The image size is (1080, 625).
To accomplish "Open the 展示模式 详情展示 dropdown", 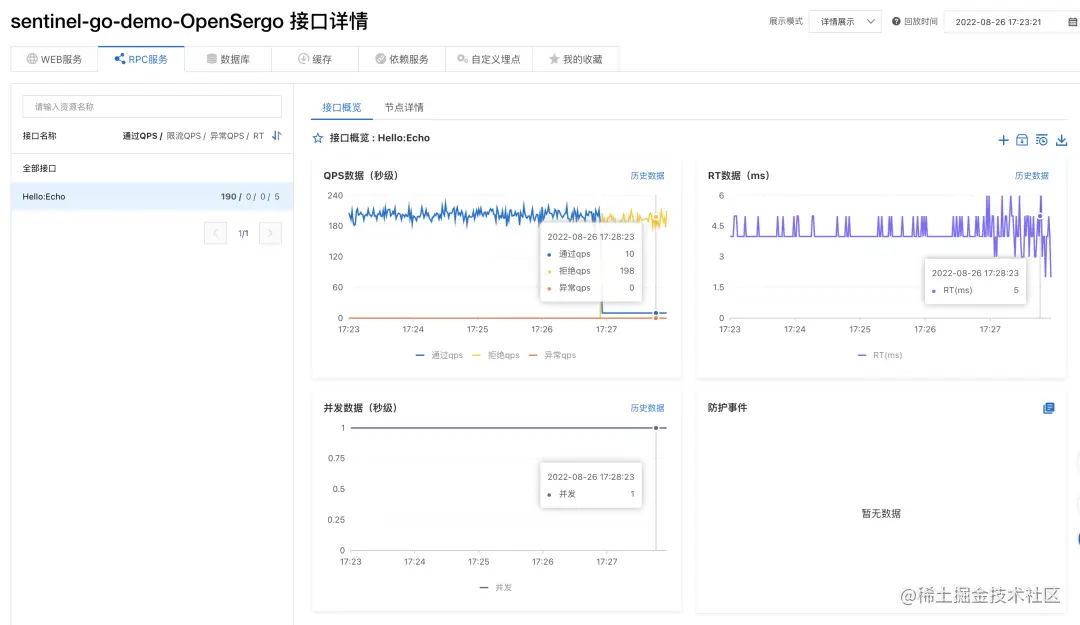I will click(x=845, y=21).
